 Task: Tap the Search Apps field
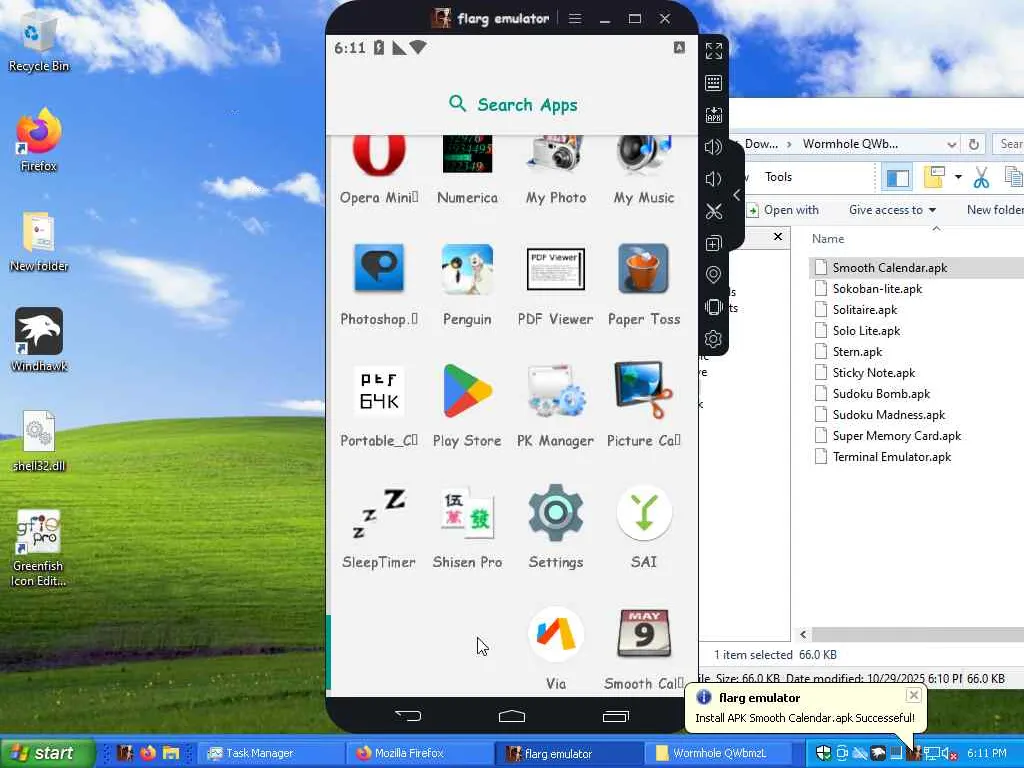(513, 104)
